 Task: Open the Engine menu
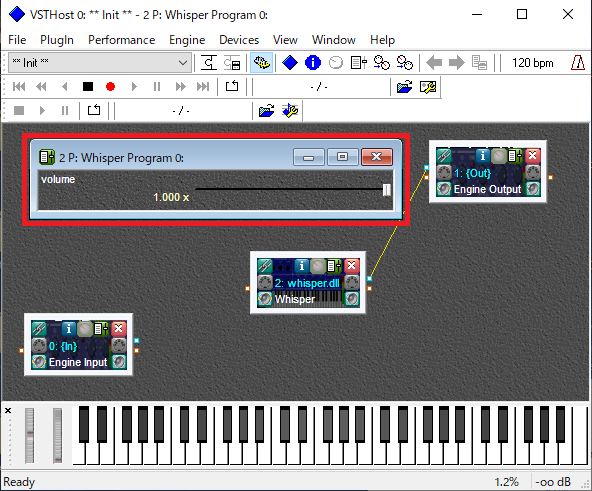pyautogui.click(x=187, y=40)
